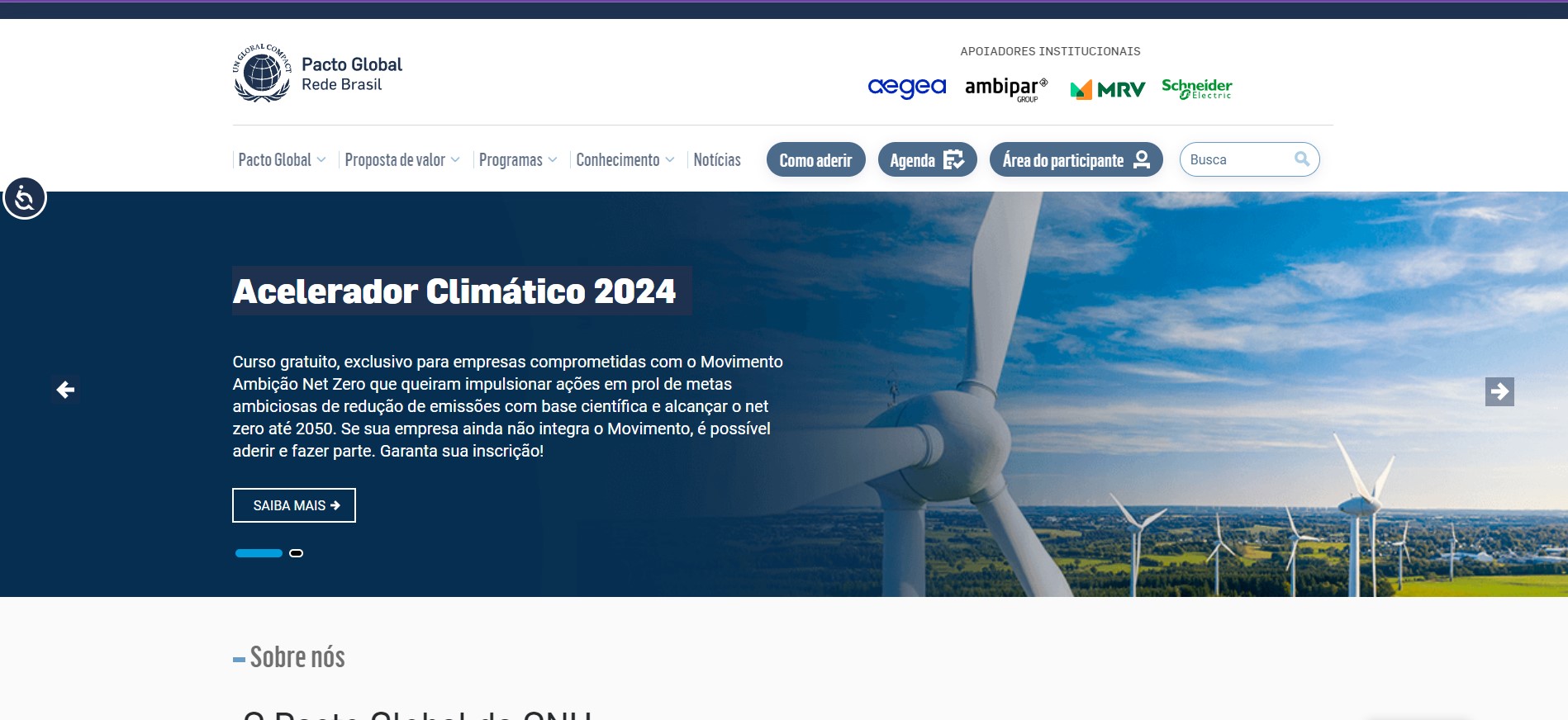Click the MRV sponsor logo
The image size is (1568, 720).
click(x=1107, y=89)
